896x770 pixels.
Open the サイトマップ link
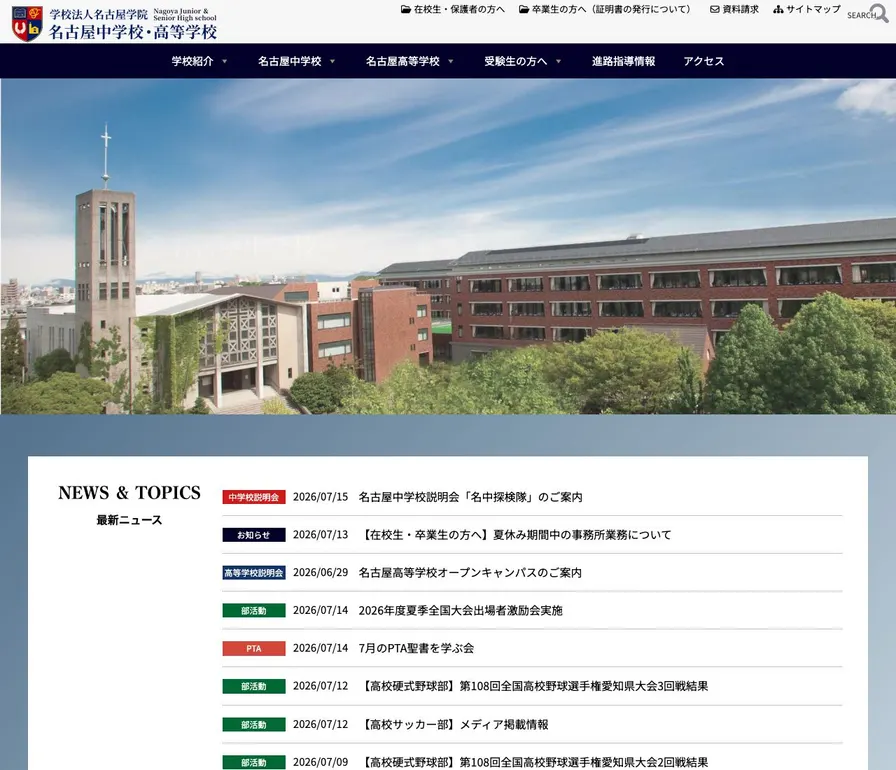[813, 9]
